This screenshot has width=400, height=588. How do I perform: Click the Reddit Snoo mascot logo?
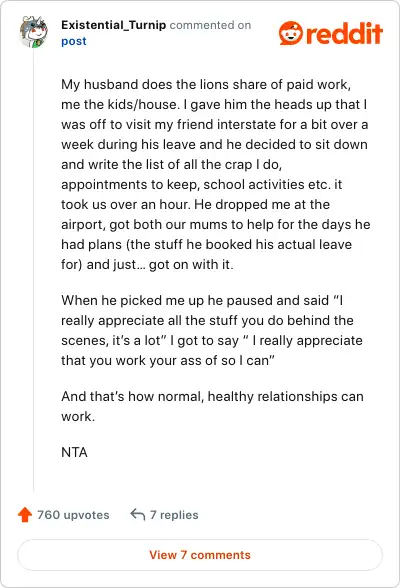(x=291, y=33)
